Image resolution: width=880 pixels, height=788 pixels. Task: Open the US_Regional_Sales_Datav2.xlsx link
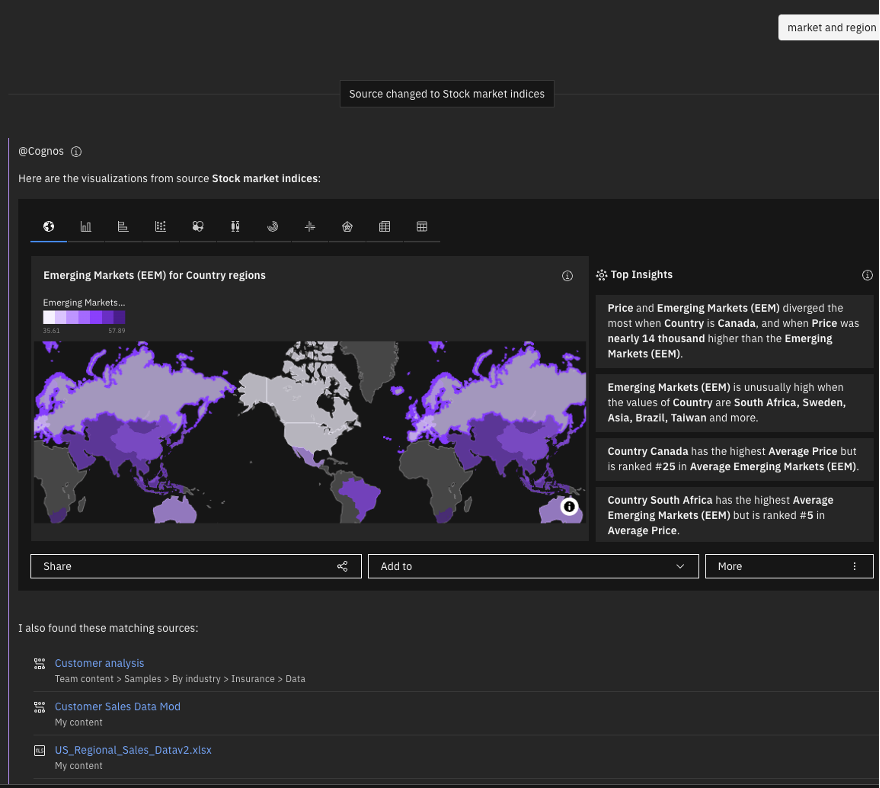pyautogui.click(x=133, y=750)
